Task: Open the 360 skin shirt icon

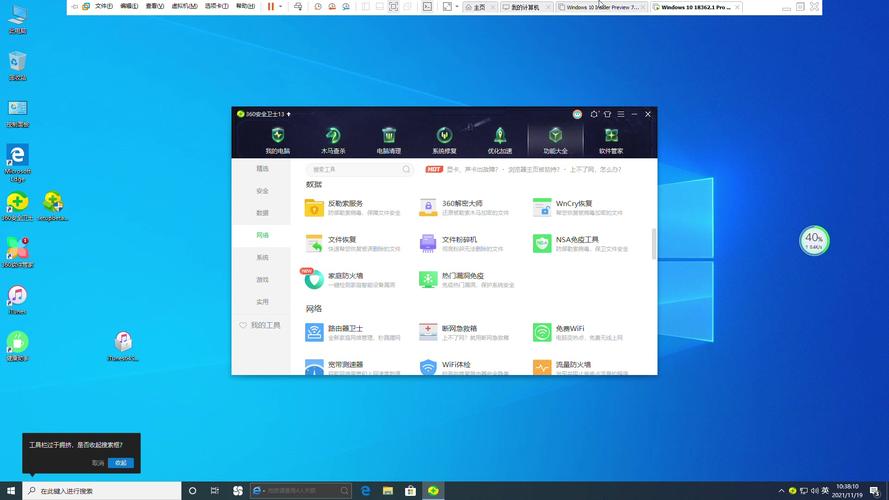Action: 607,114
